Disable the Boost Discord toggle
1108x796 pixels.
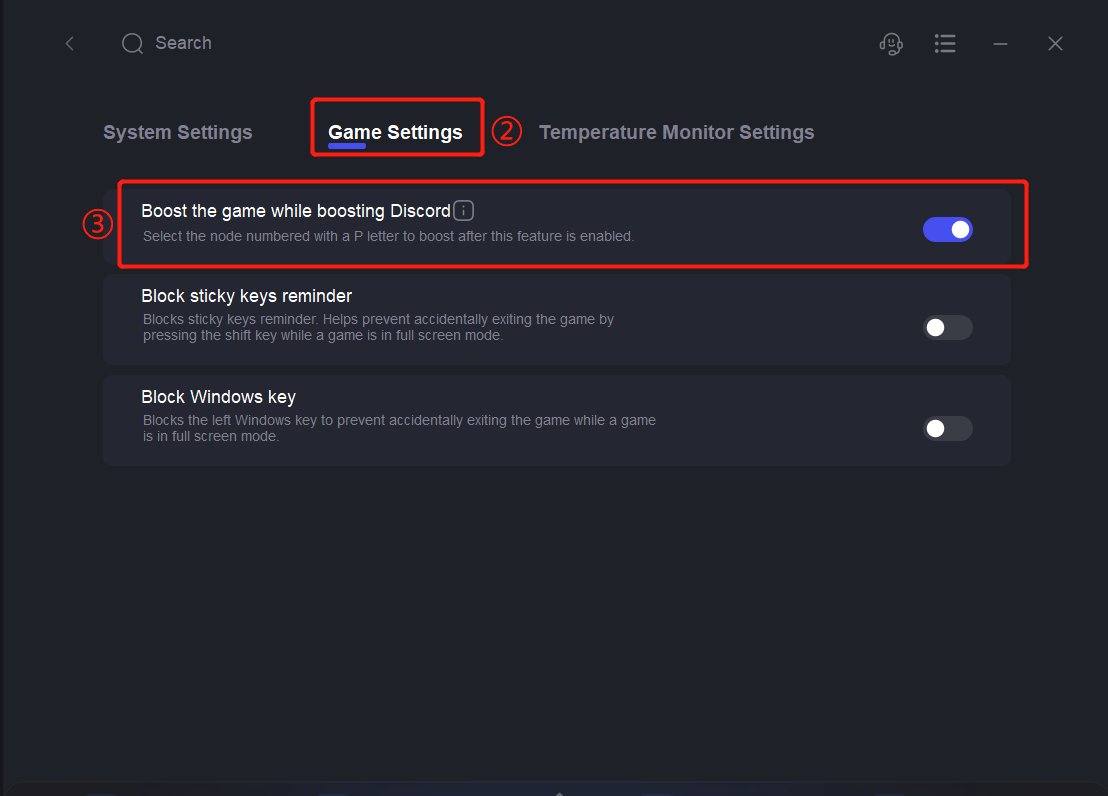[947, 229]
